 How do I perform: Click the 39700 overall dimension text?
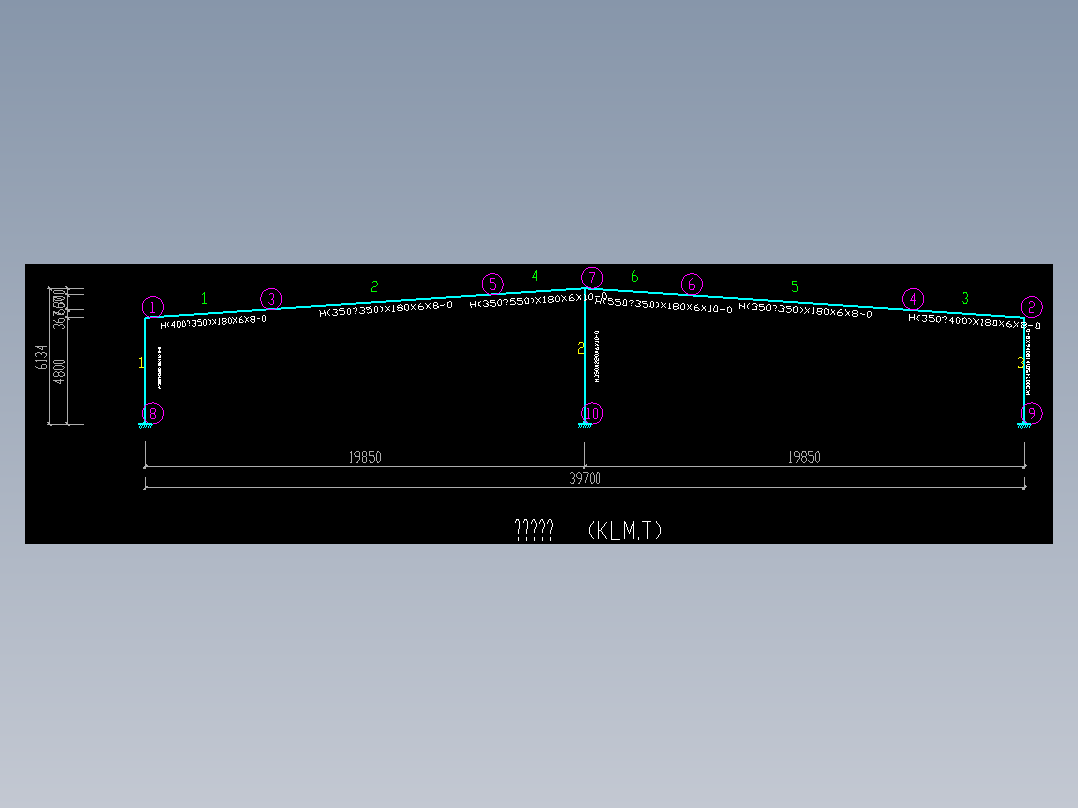point(585,479)
